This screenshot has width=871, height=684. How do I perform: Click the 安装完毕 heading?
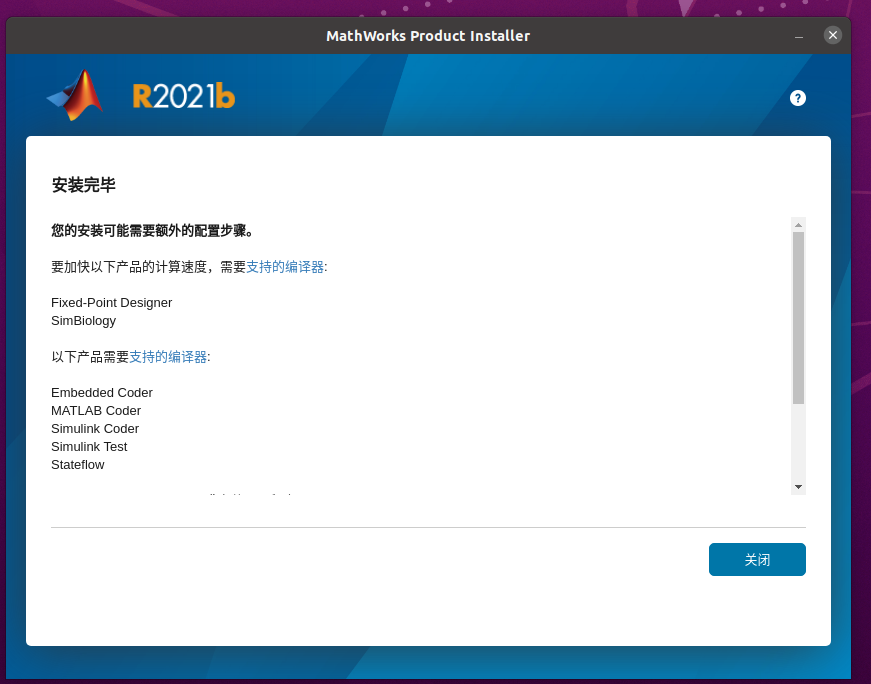(83, 185)
